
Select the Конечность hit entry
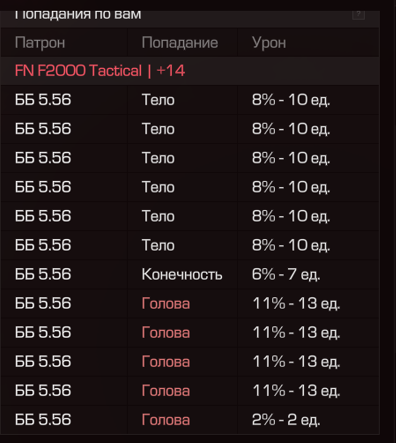pos(182,274)
